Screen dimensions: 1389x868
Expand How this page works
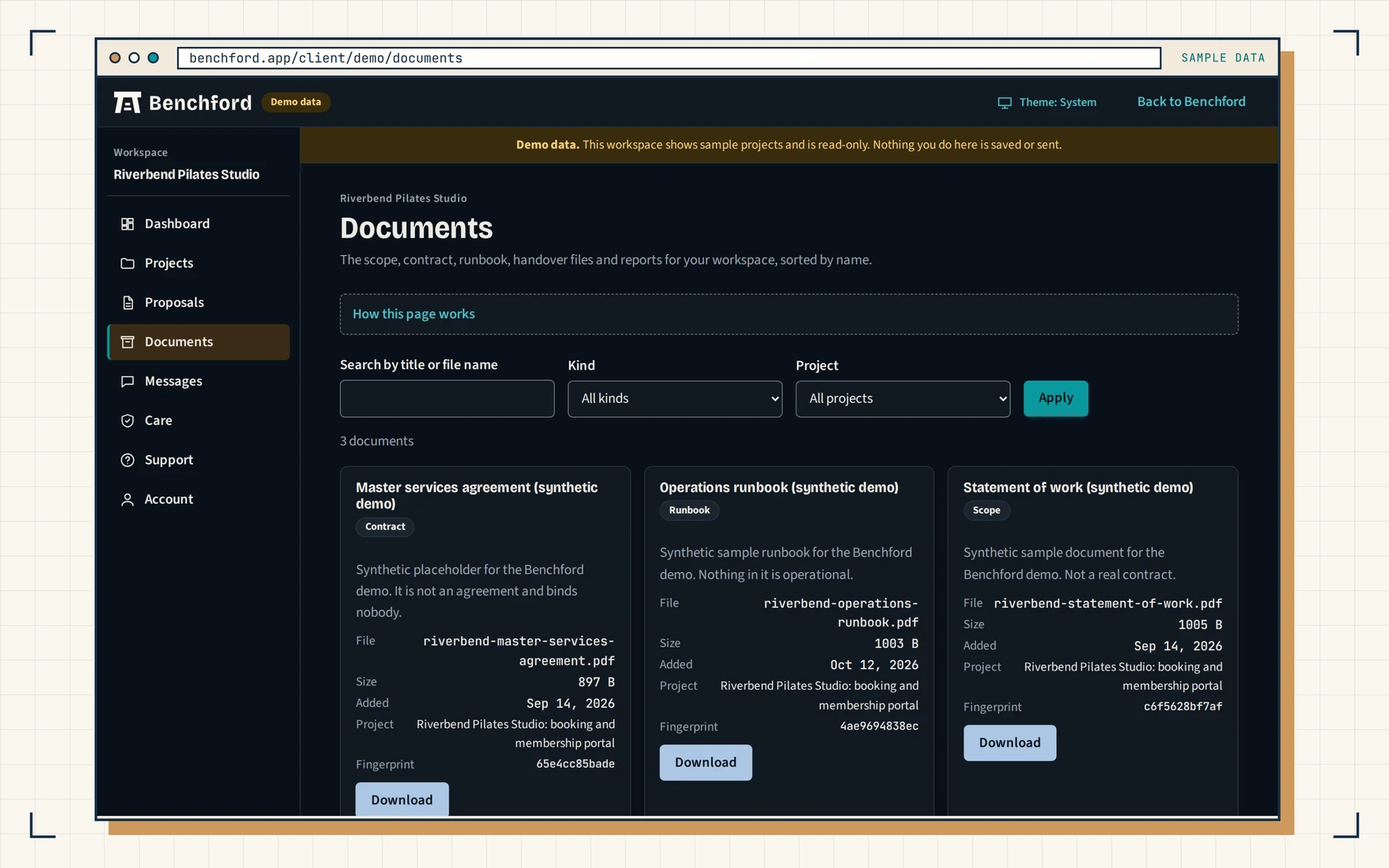click(414, 314)
